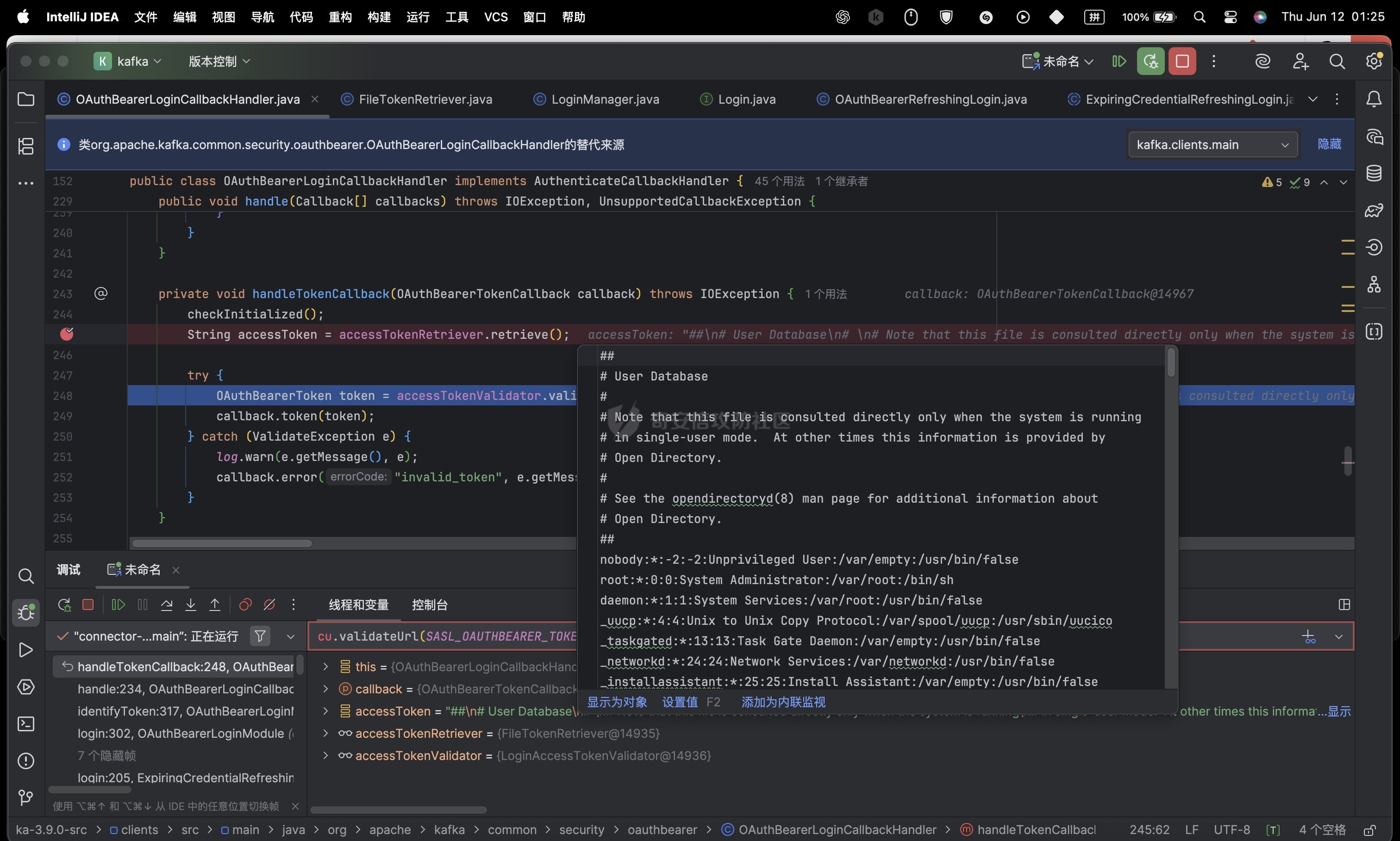Click 设置值 link in value popup
This screenshot has height=841, width=1400.
(x=680, y=702)
